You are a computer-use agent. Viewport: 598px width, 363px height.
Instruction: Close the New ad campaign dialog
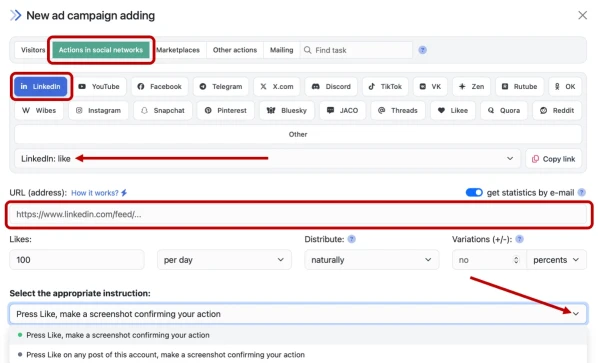click(x=582, y=15)
